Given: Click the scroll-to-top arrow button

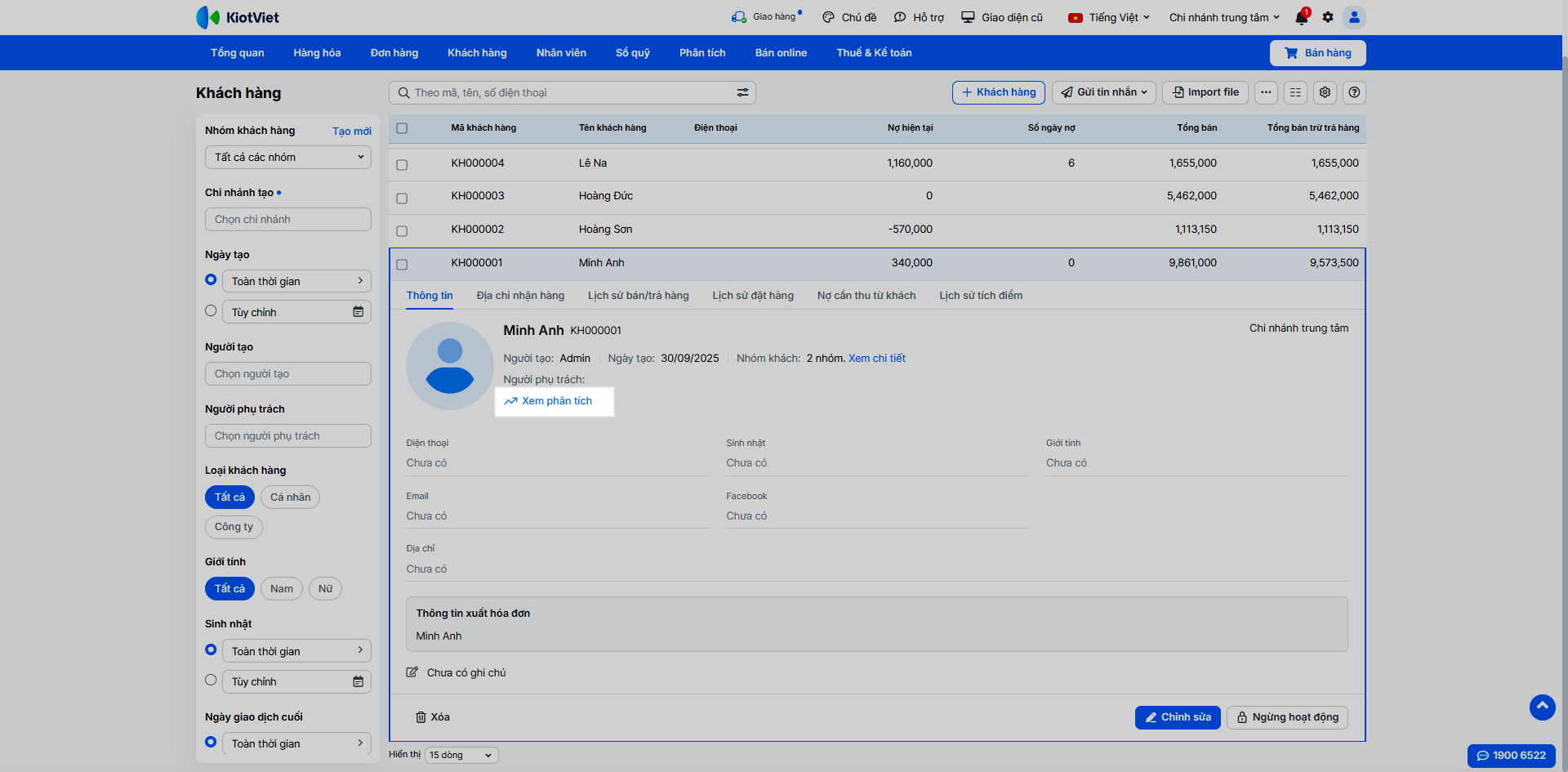Looking at the screenshot, I should point(1542,707).
